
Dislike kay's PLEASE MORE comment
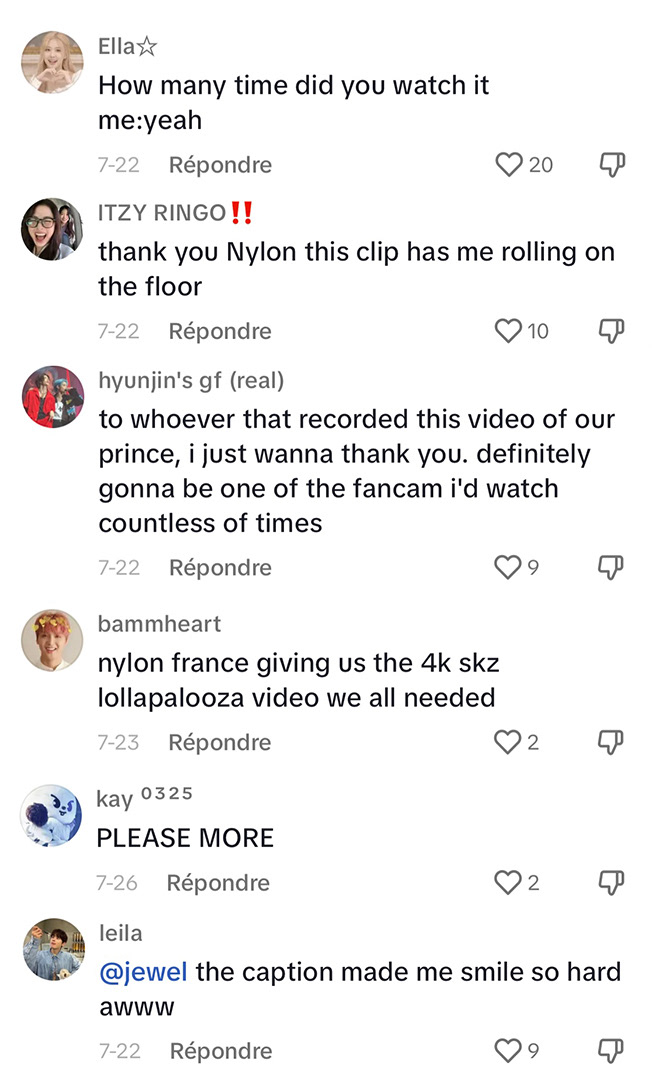tap(611, 882)
